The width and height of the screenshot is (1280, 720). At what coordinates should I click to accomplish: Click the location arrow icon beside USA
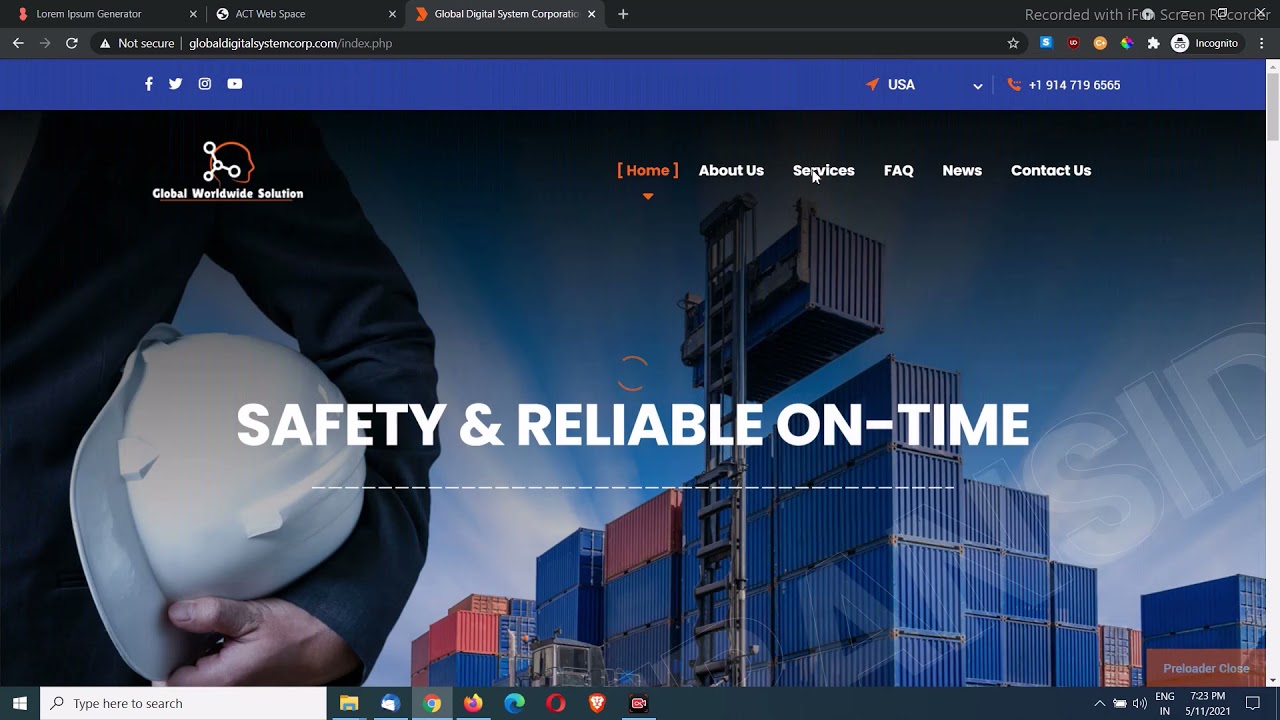(872, 85)
